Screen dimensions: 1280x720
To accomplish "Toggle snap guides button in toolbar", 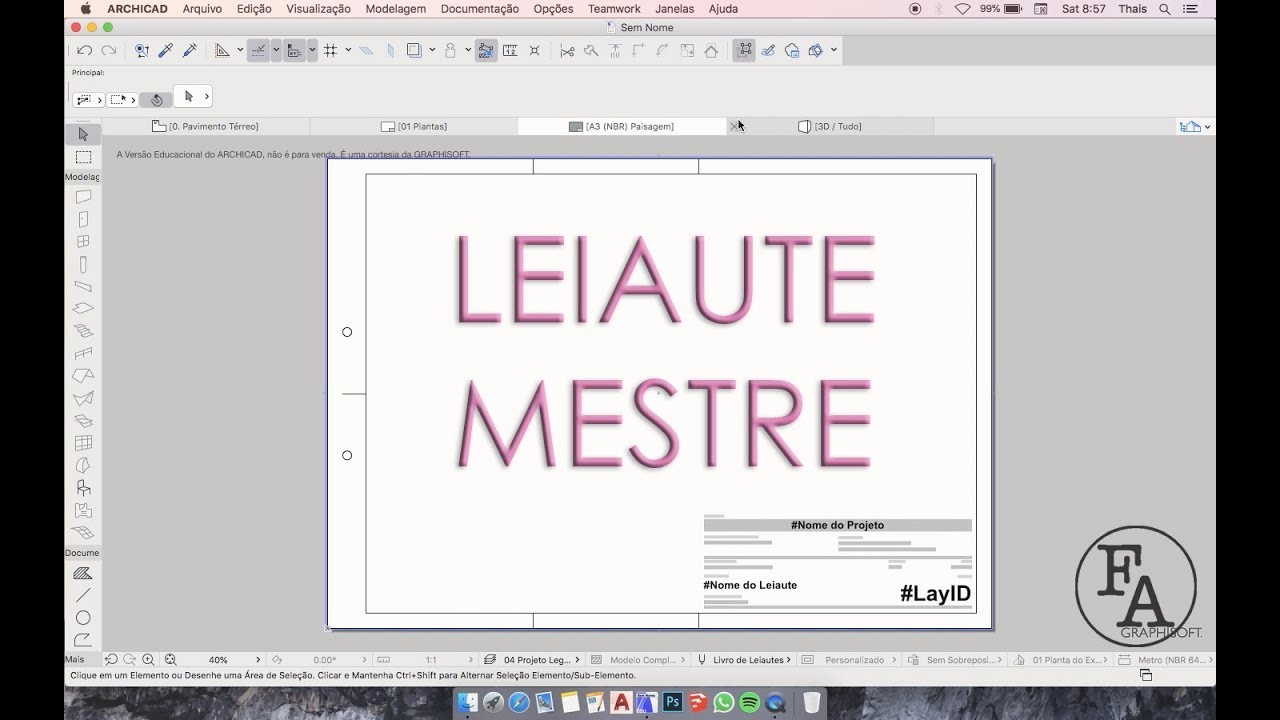I will pyautogui.click(x=258, y=50).
